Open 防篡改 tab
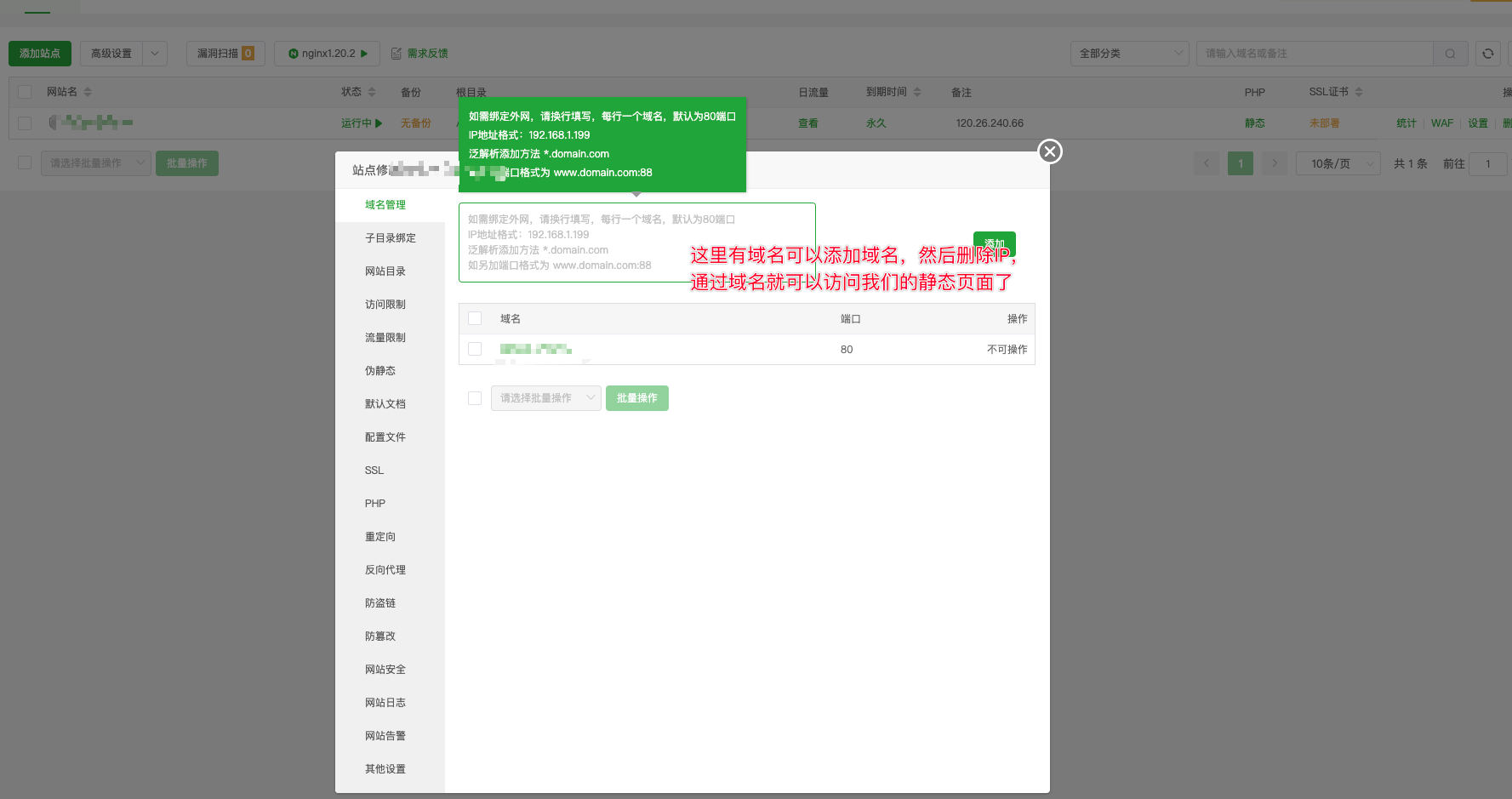Image resolution: width=1512 pixels, height=799 pixels. (390, 636)
